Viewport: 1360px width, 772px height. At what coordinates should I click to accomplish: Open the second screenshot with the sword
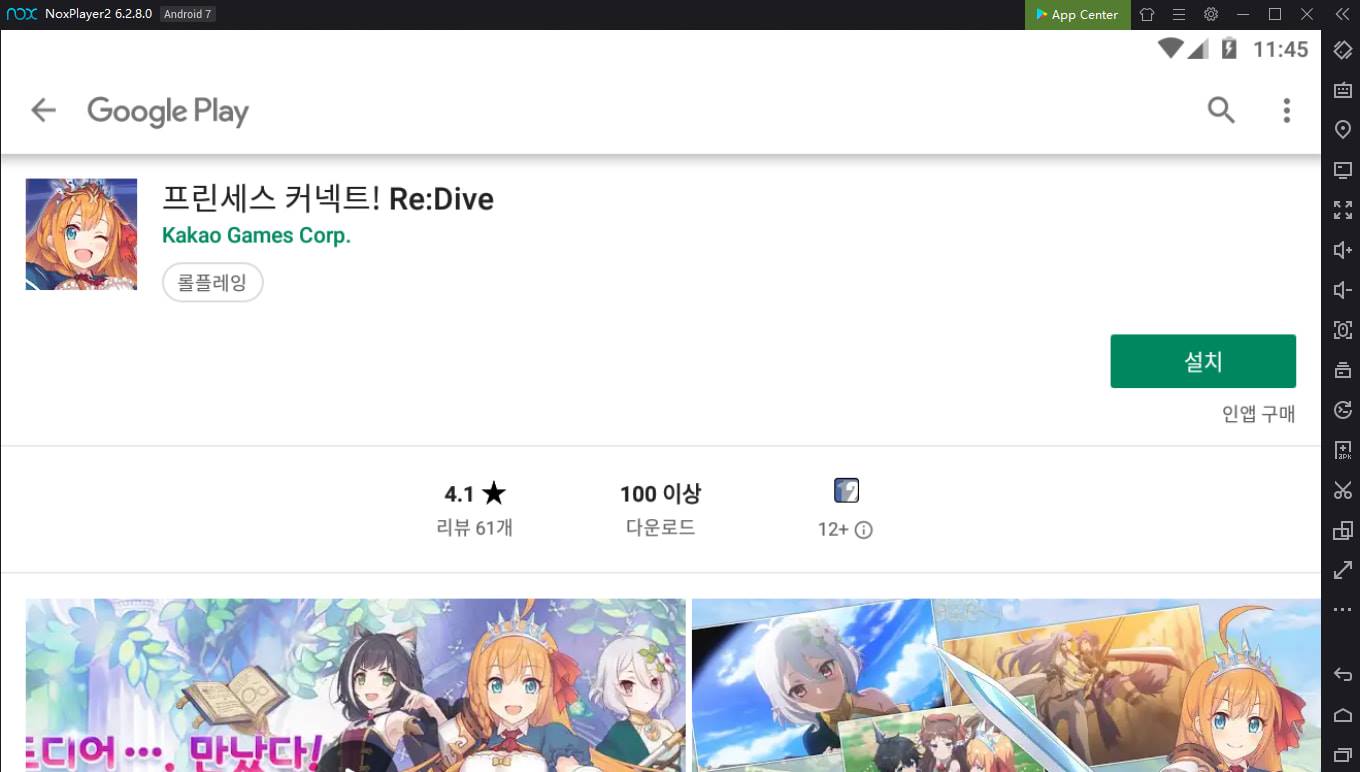point(1006,685)
